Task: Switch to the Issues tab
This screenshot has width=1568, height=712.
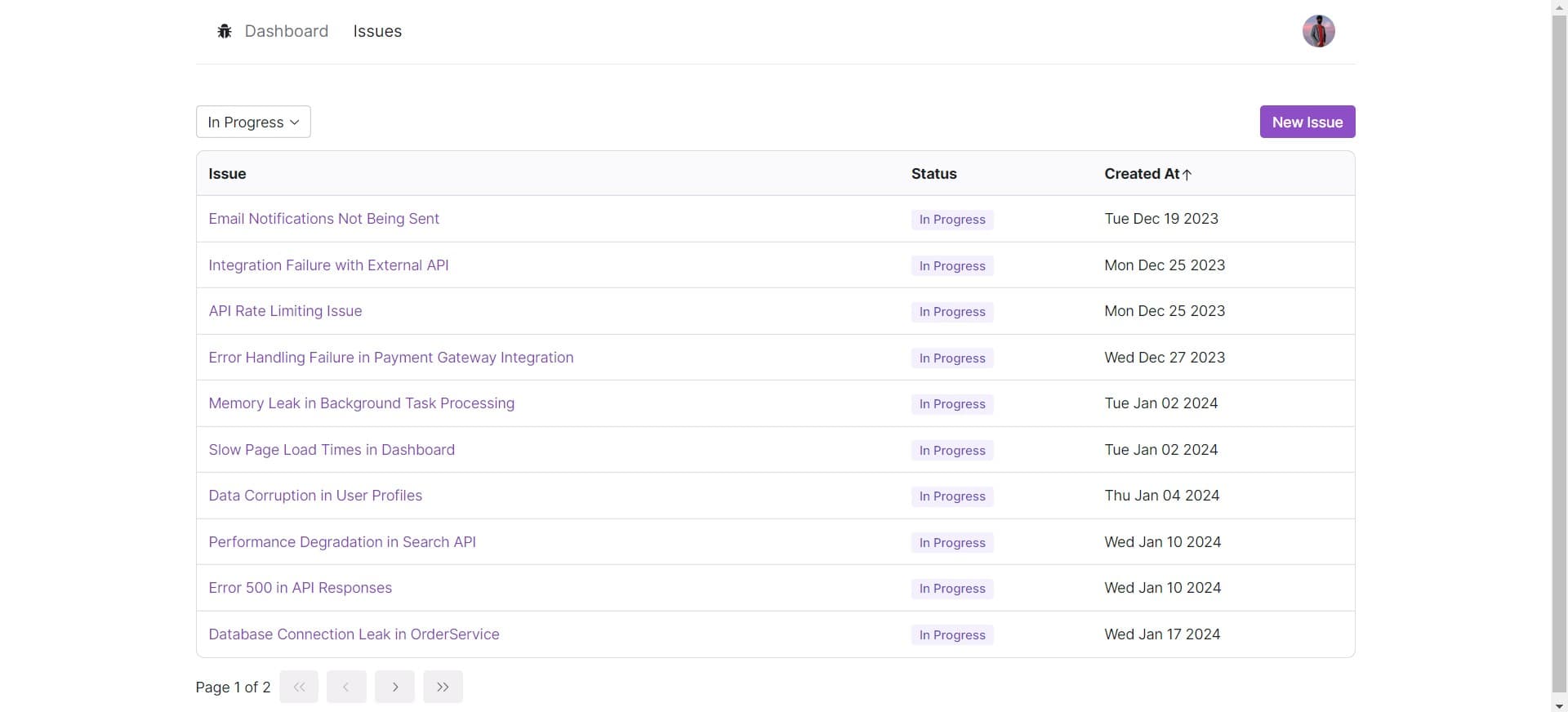Action: point(376,31)
